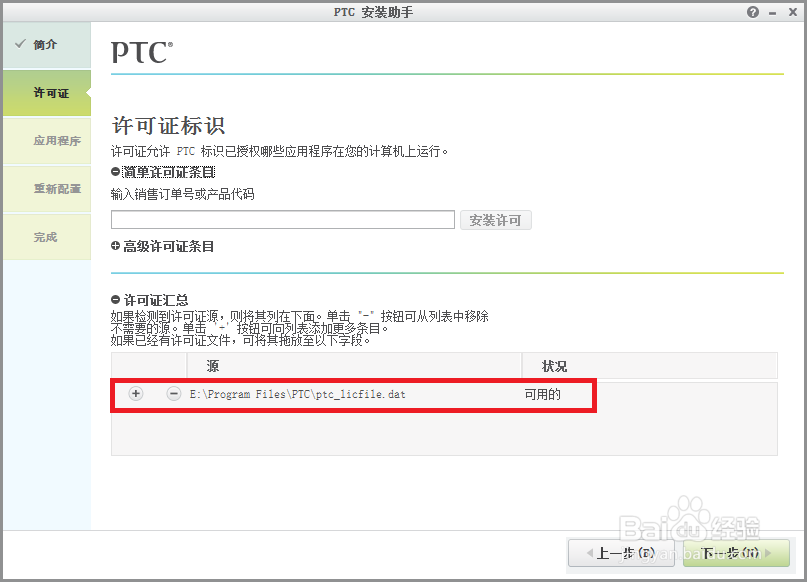Go back with 上一步 button
807x582 pixels.
pyautogui.click(x=621, y=553)
